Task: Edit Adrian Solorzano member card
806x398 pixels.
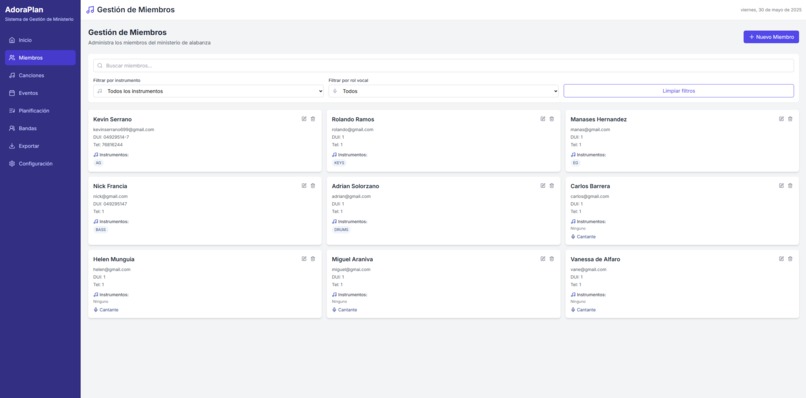Action: (x=543, y=186)
